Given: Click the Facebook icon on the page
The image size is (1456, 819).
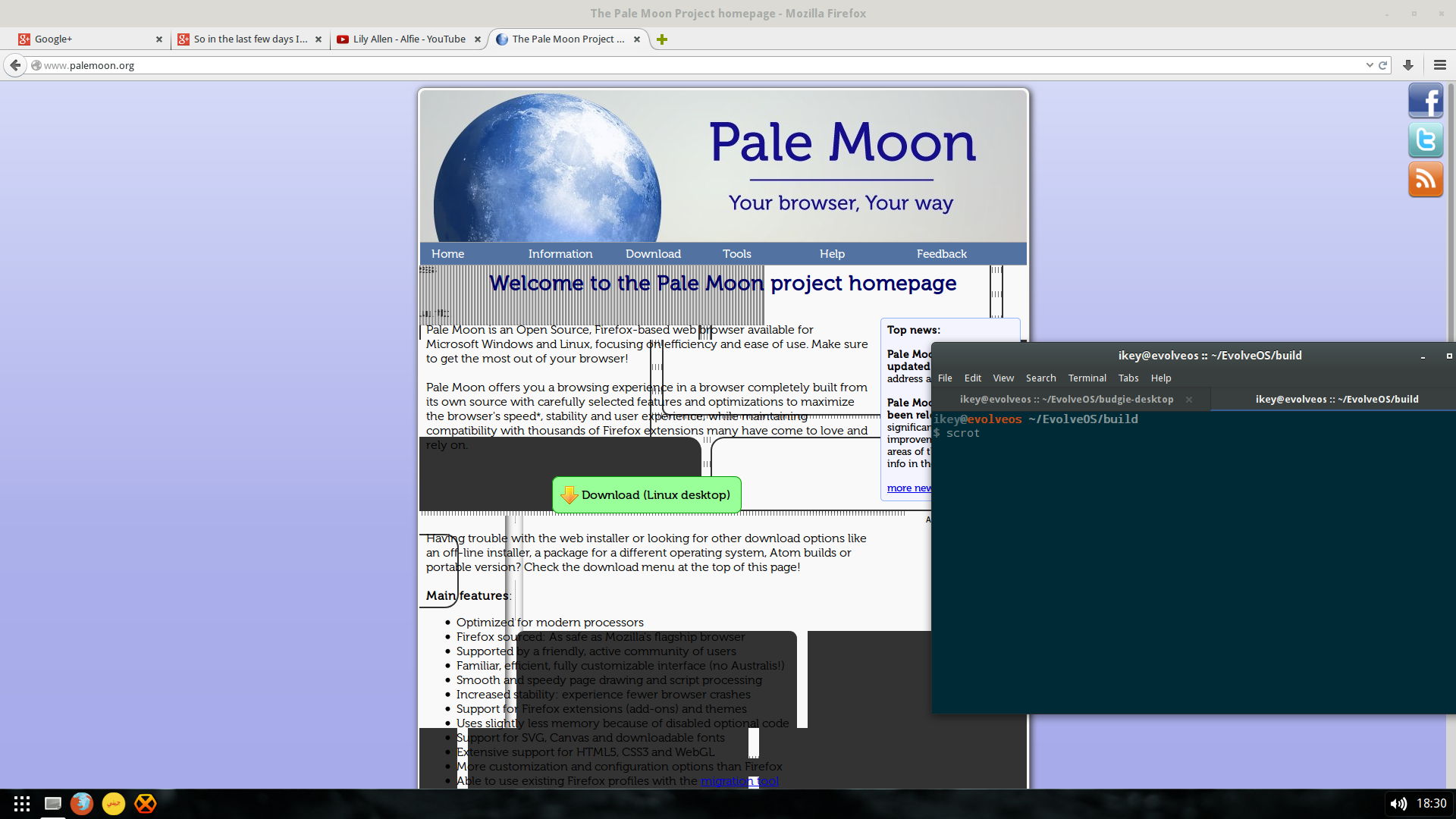Looking at the screenshot, I should coord(1426,100).
